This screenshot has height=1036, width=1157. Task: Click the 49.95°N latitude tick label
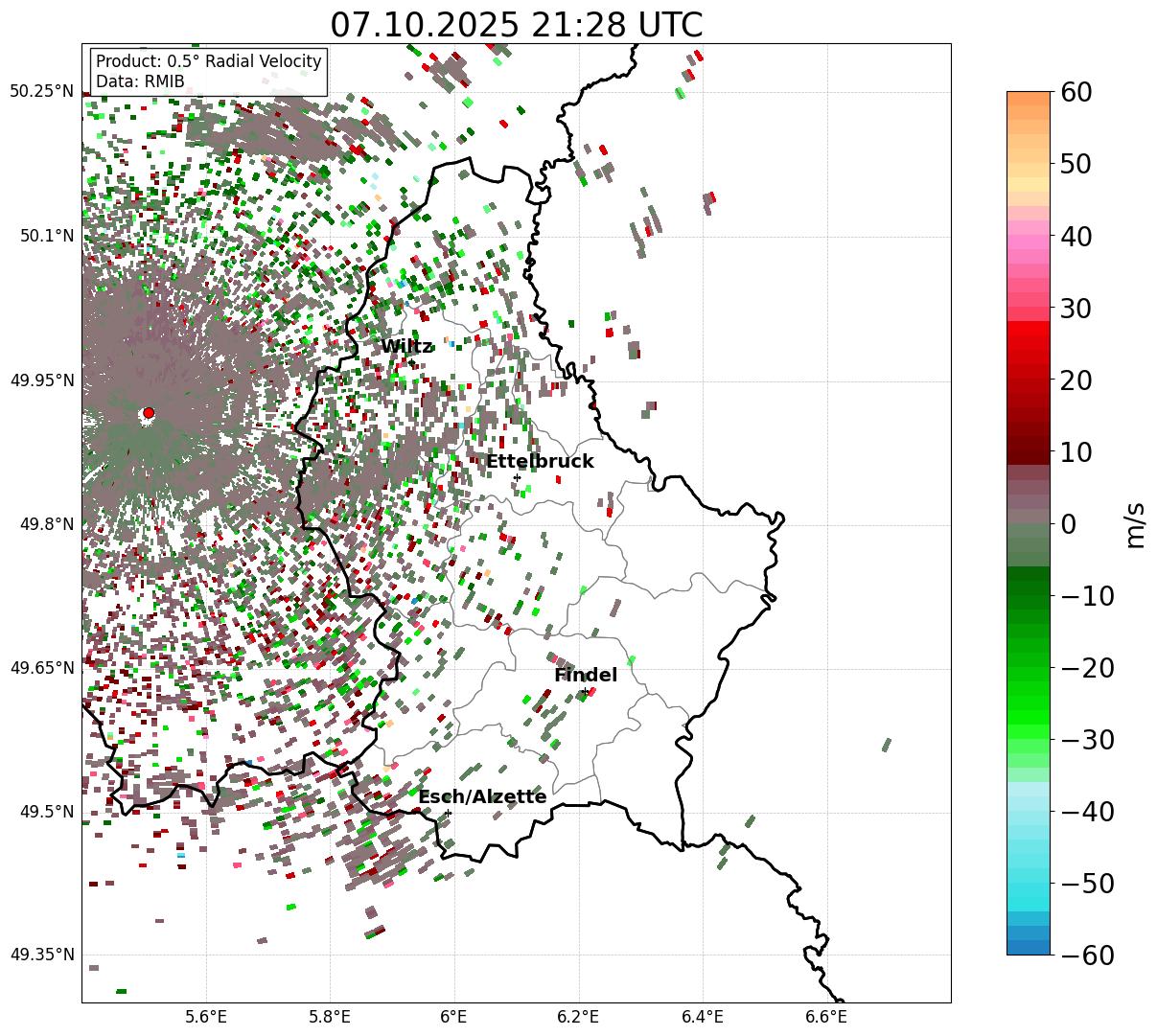coord(41,380)
